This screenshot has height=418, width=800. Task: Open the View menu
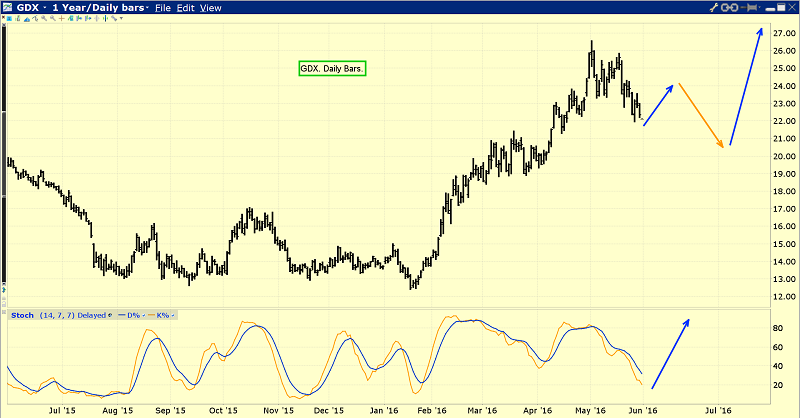point(210,8)
